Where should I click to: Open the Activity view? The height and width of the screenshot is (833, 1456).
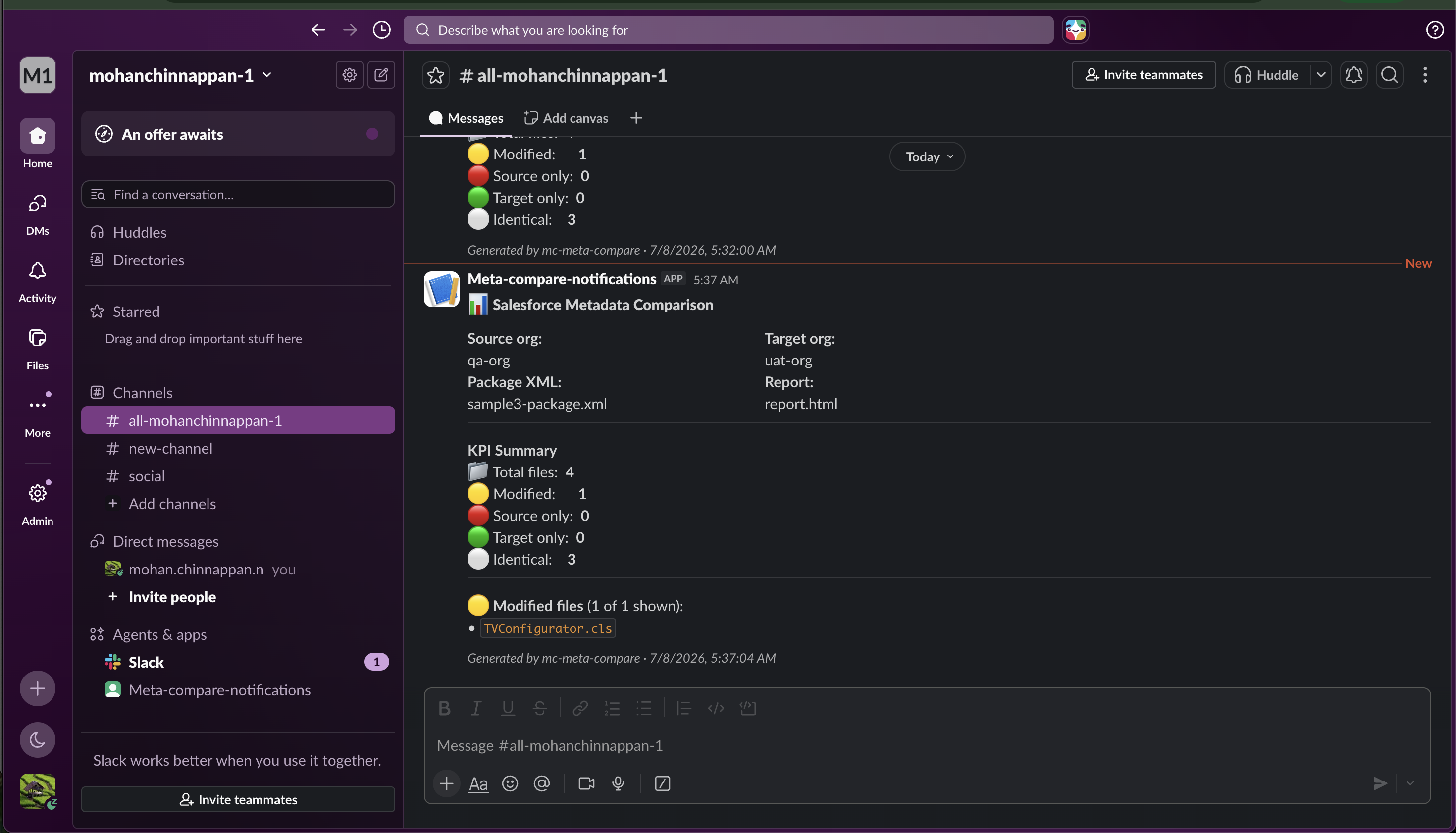point(37,281)
